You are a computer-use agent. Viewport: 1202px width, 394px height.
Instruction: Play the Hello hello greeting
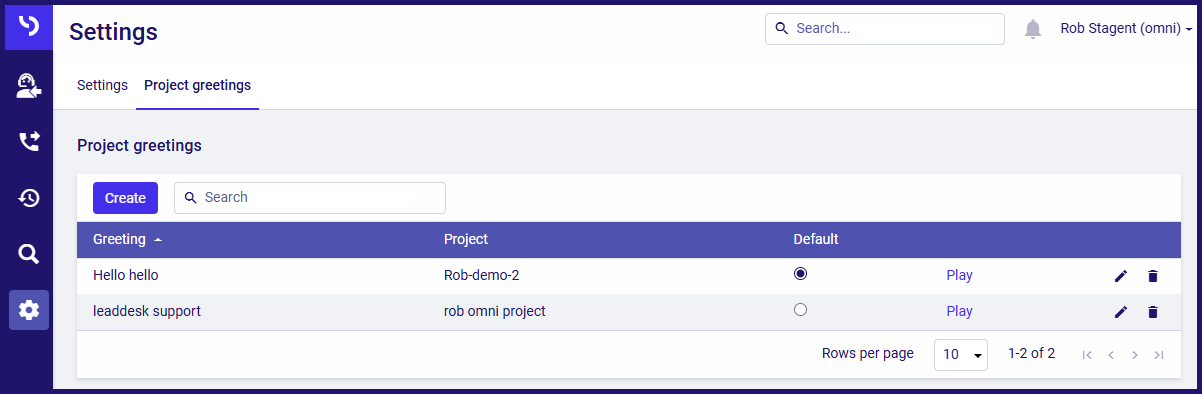coord(959,275)
